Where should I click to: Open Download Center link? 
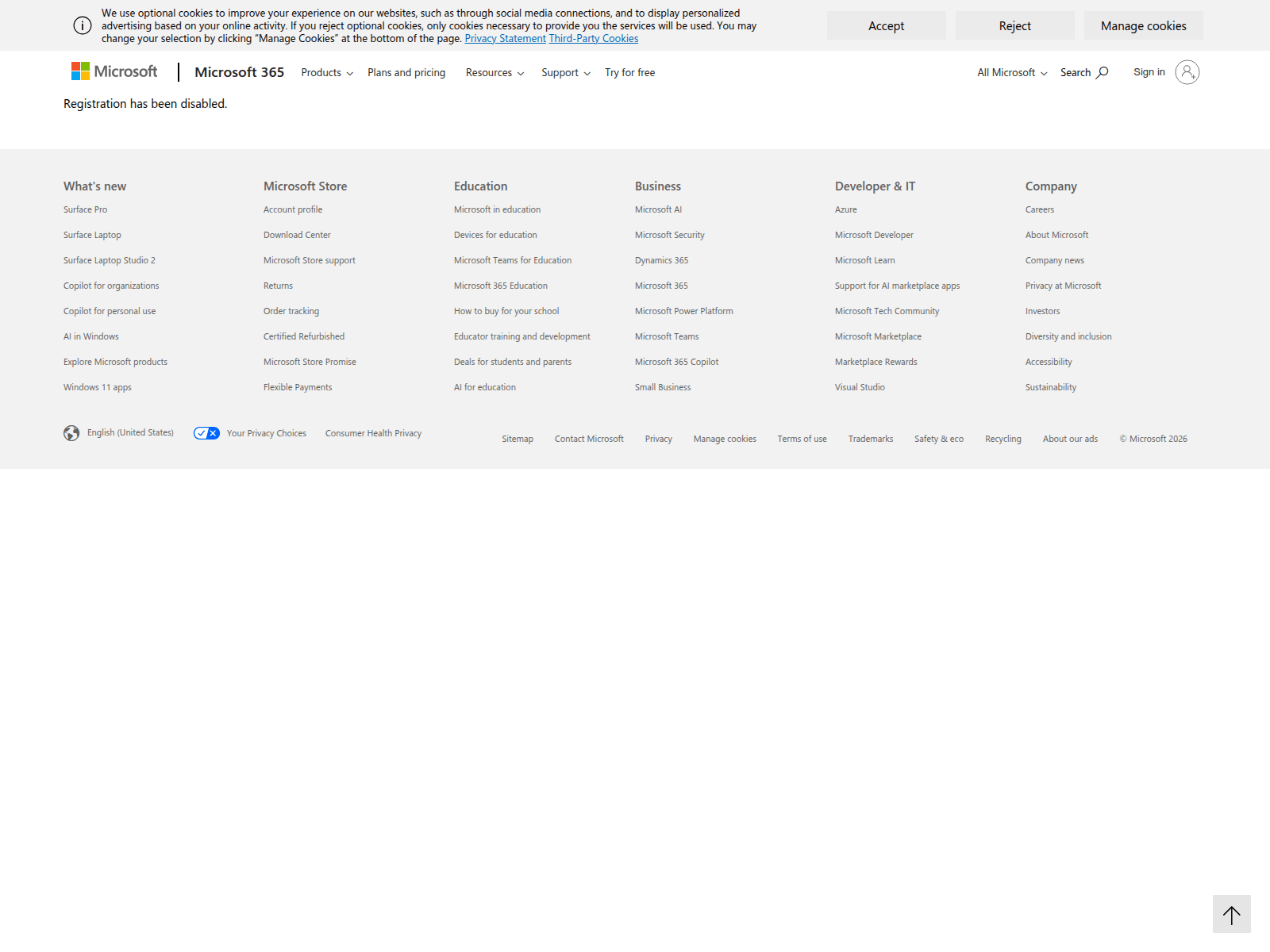click(297, 235)
